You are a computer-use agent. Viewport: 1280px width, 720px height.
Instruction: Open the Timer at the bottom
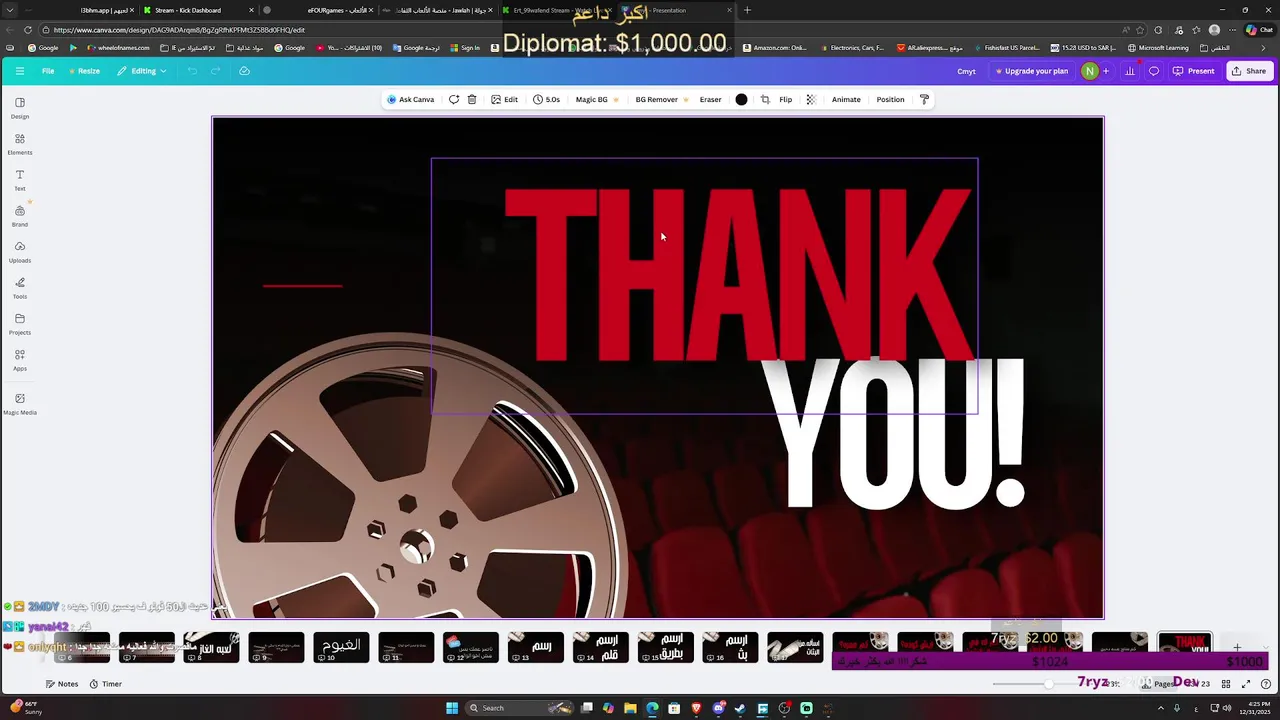click(x=105, y=684)
